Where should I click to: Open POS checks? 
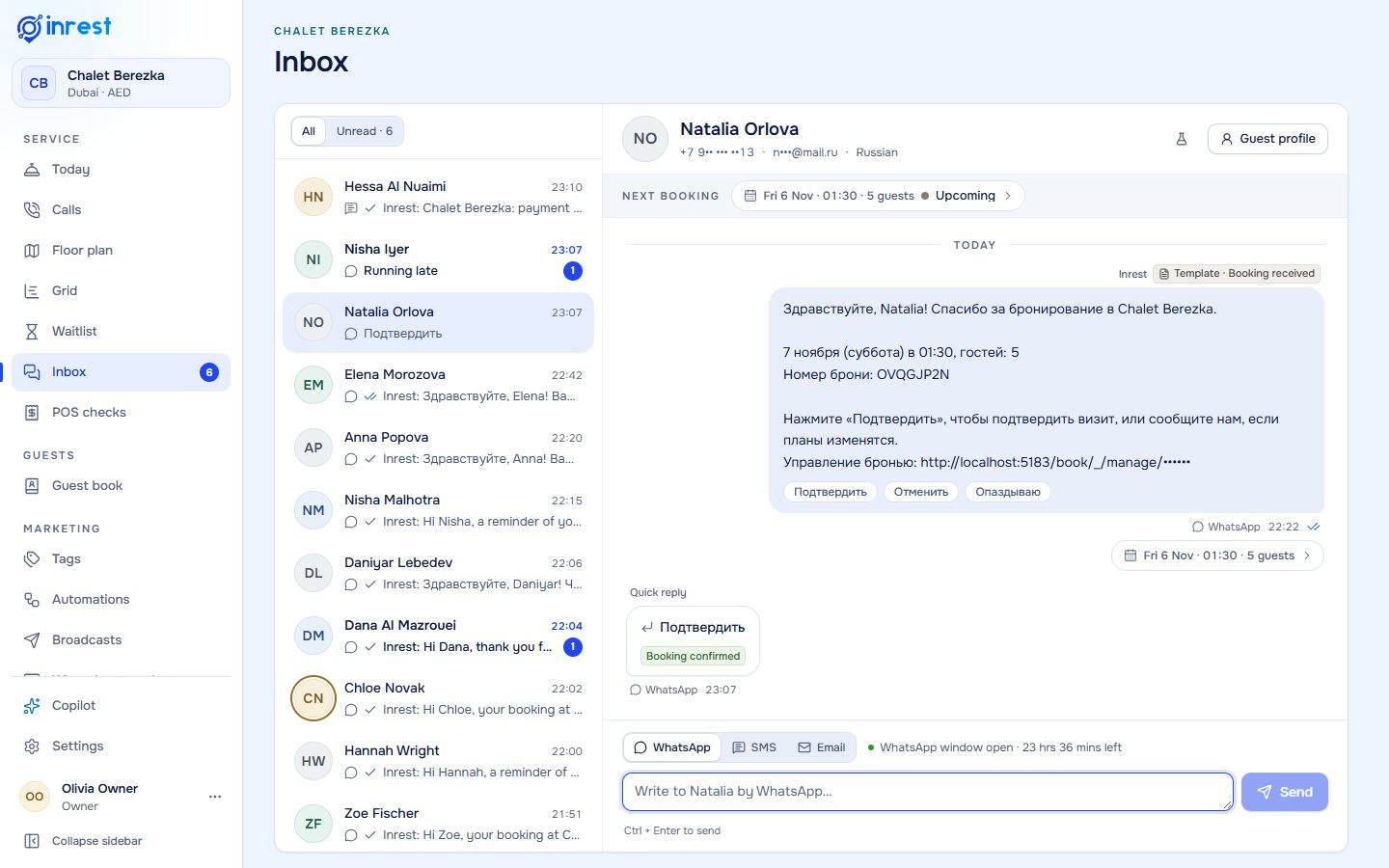121,413
